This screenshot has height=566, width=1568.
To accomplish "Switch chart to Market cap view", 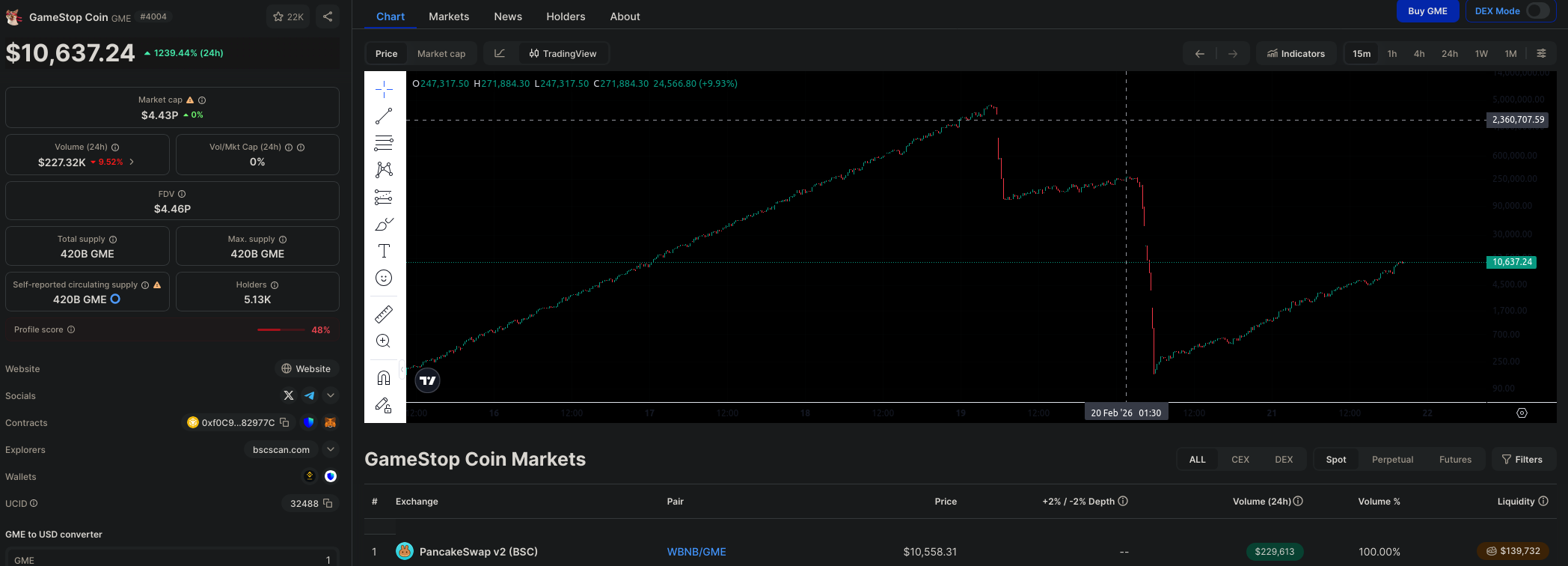I will coord(441,53).
